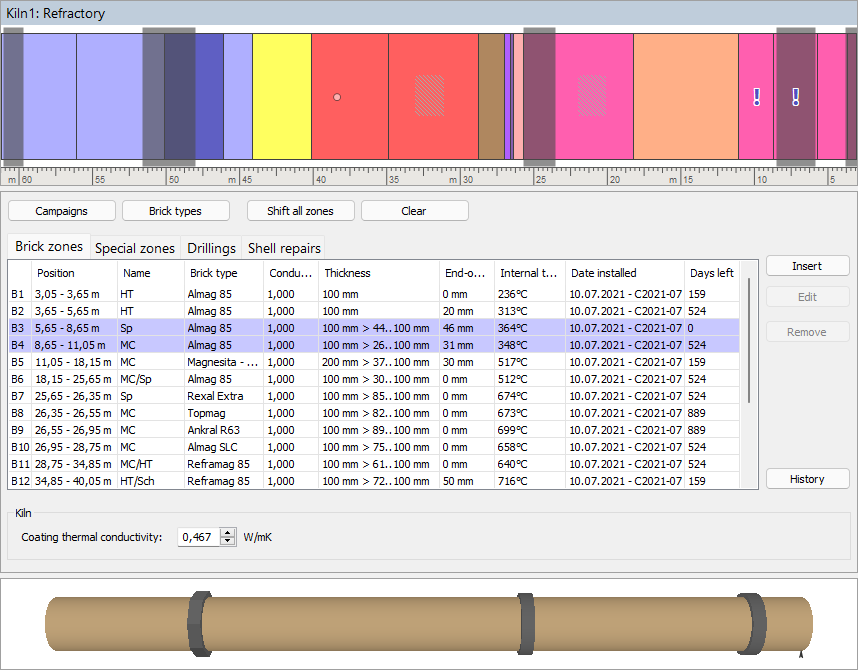Select the brown zone in the refractory map

point(491,96)
